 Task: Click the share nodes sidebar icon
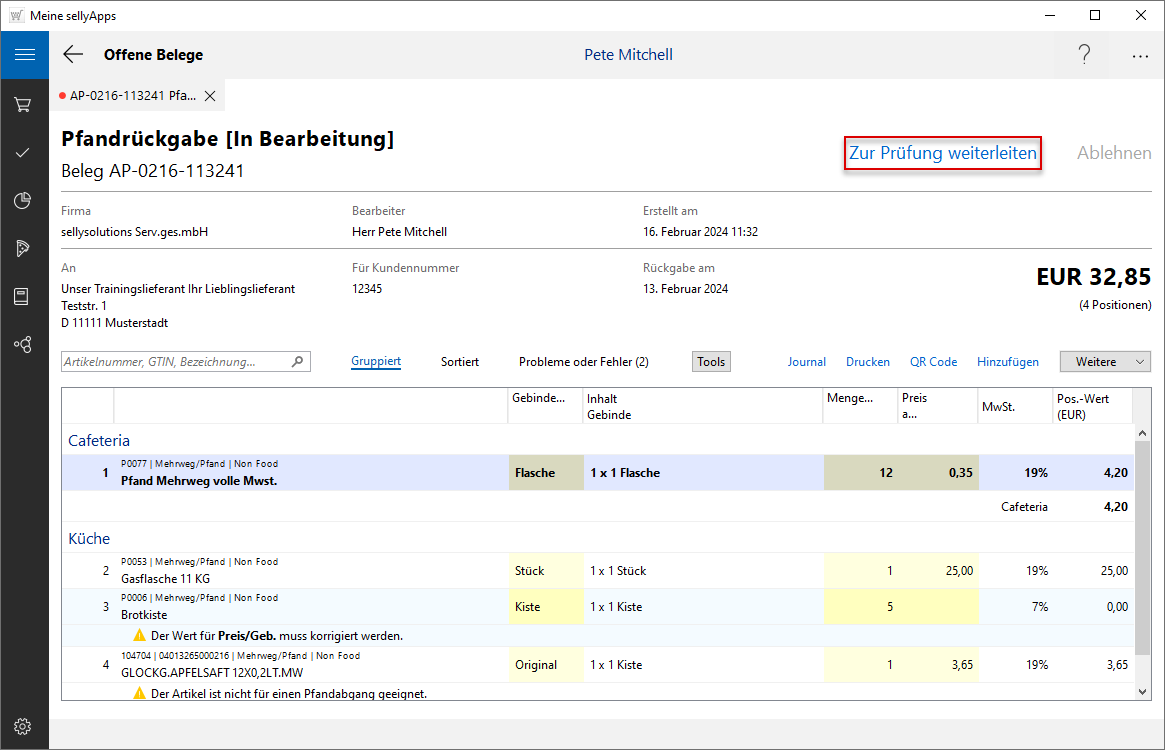(x=24, y=345)
